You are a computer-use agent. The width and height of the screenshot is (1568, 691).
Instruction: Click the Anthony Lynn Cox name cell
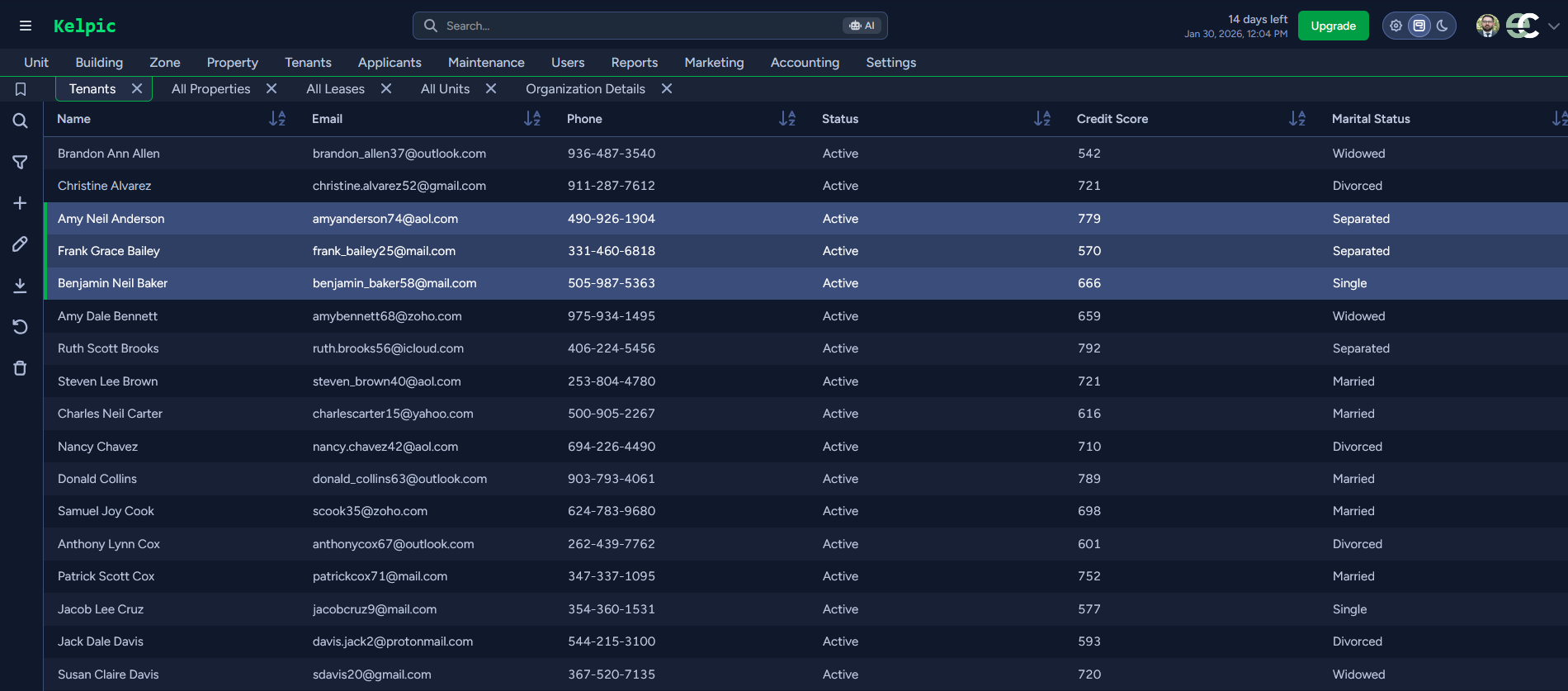(109, 544)
